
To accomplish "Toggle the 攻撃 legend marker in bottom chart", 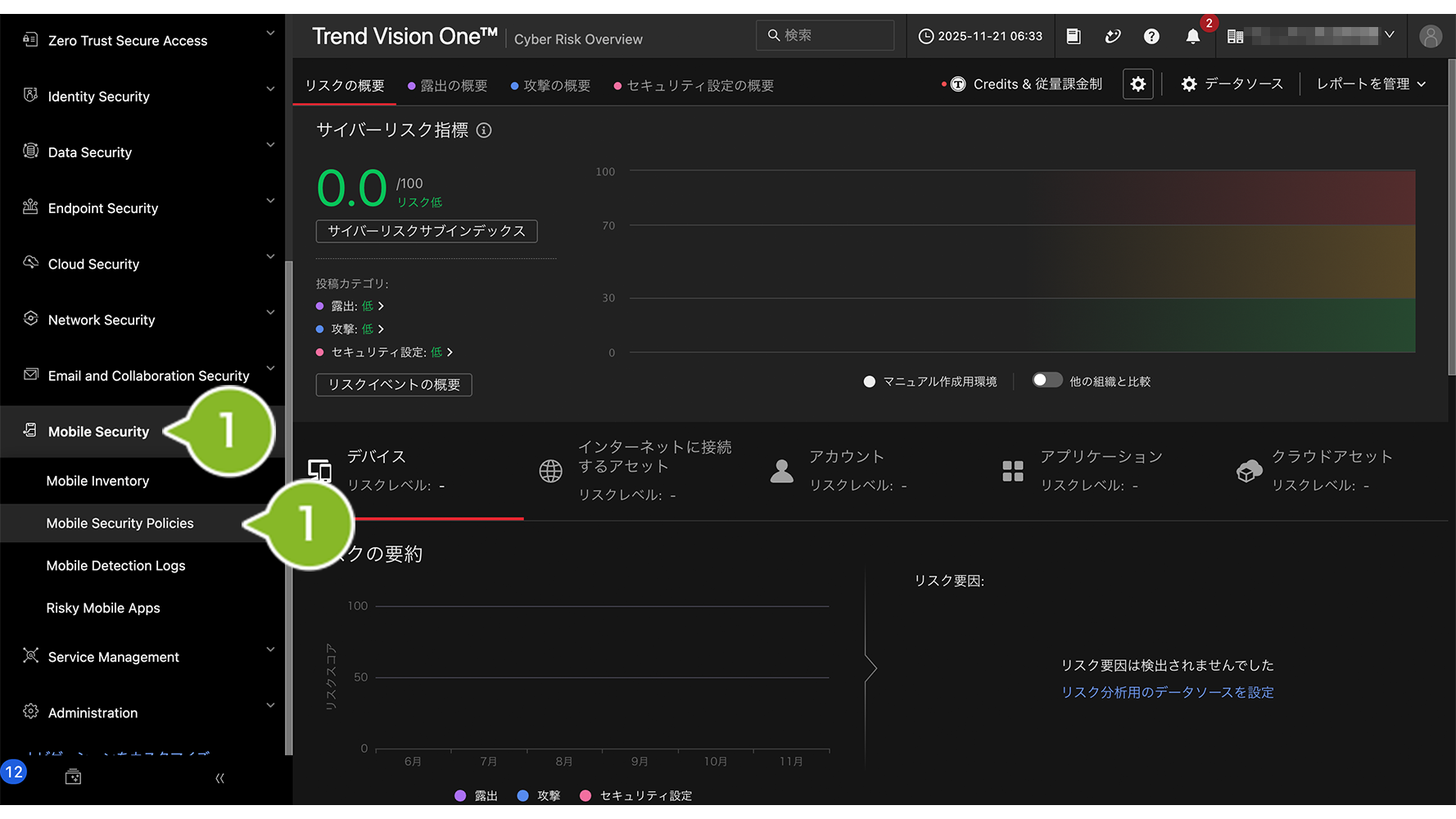I will tap(522, 795).
